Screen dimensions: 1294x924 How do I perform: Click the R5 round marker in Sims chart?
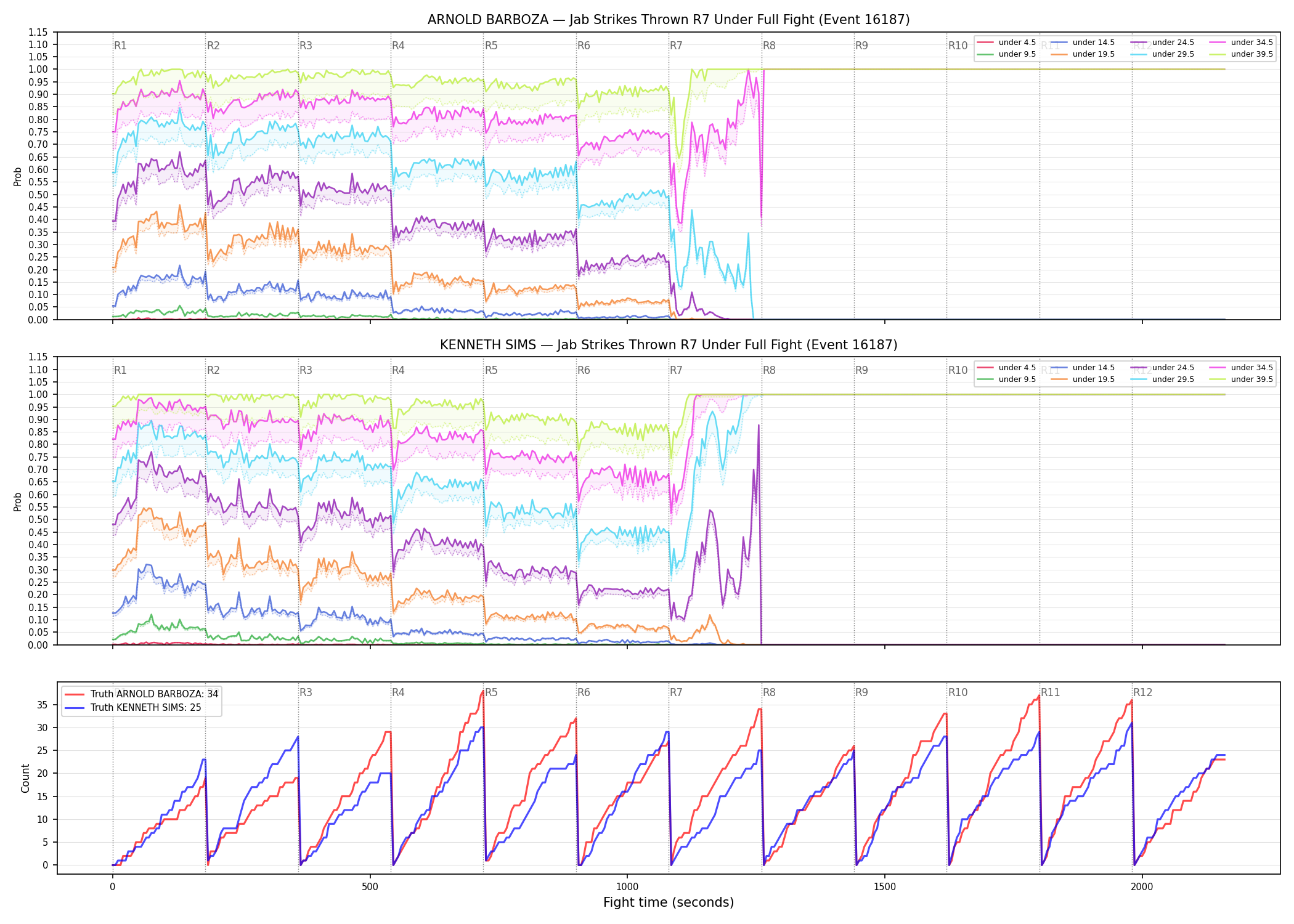(x=491, y=370)
